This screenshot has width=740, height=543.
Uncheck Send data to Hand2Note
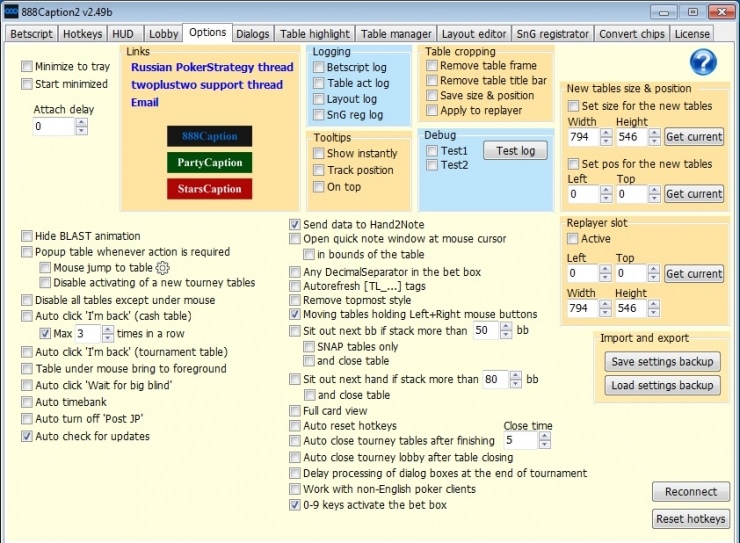pos(295,225)
